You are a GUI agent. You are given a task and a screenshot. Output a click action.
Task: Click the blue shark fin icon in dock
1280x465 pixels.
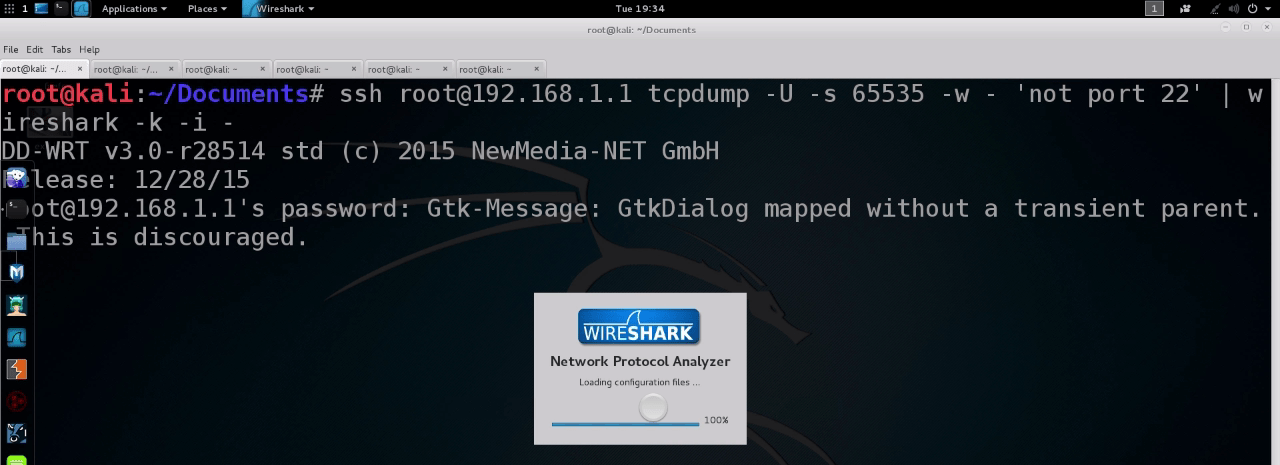click(16, 337)
